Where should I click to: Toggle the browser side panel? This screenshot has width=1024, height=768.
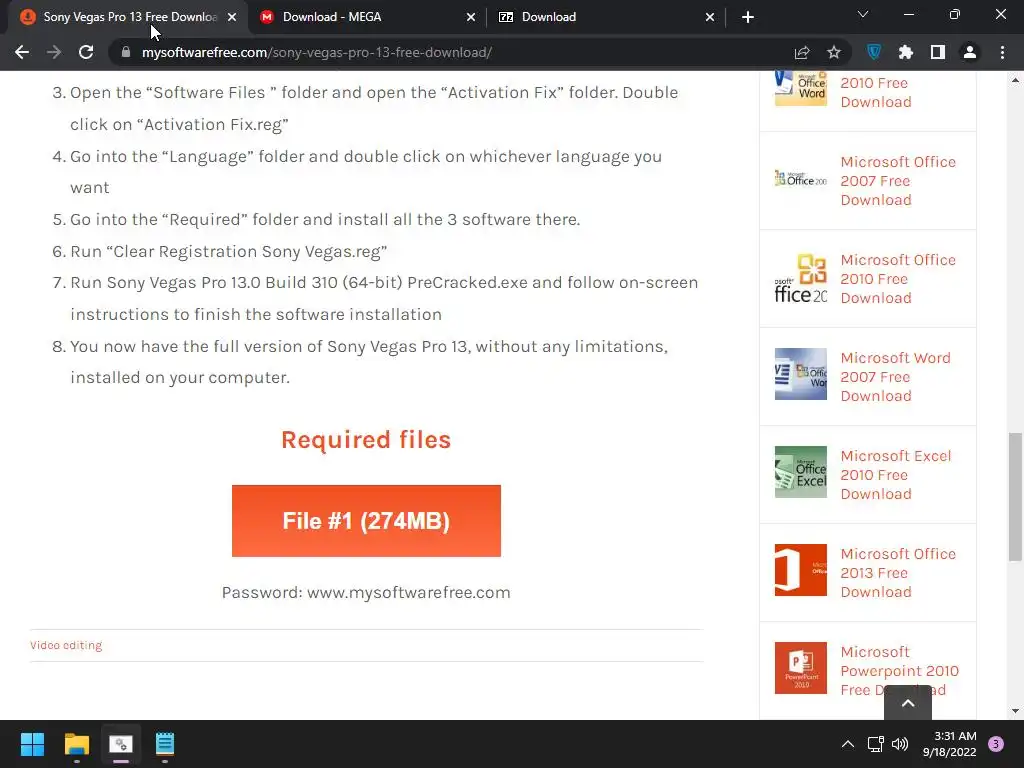938,52
